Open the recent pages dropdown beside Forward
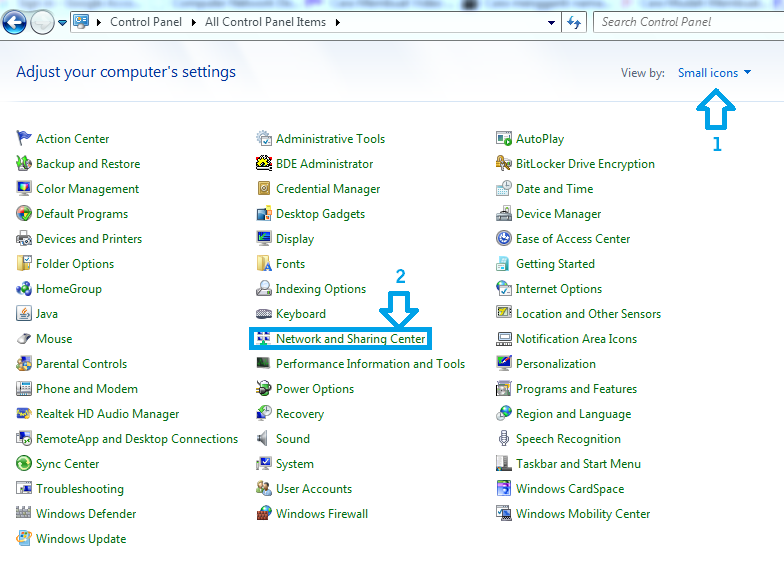The height and width of the screenshot is (564, 784). click(x=62, y=22)
